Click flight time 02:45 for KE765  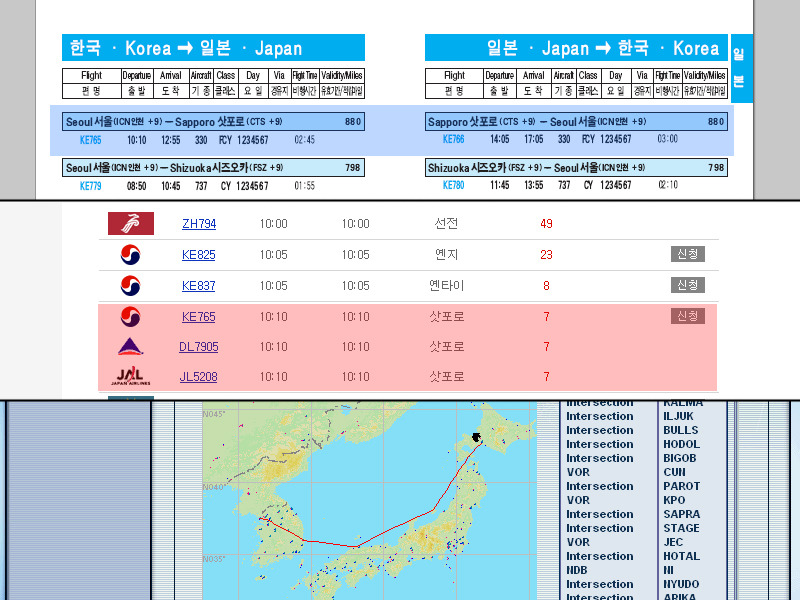tap(305, 140)
